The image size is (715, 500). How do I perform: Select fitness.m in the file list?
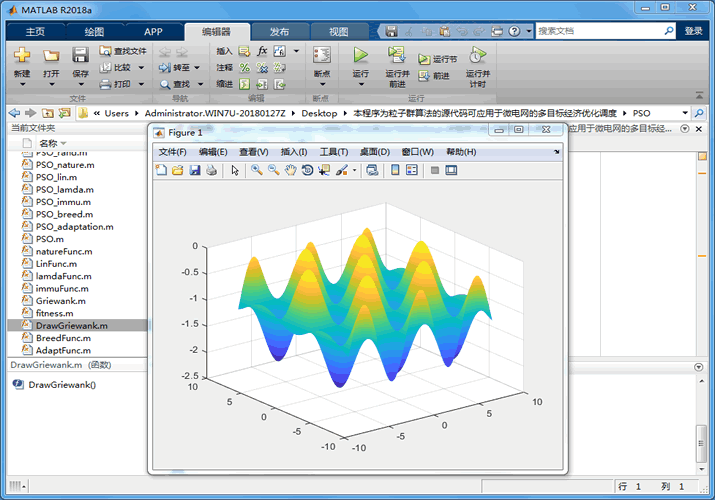pos(55,313)
